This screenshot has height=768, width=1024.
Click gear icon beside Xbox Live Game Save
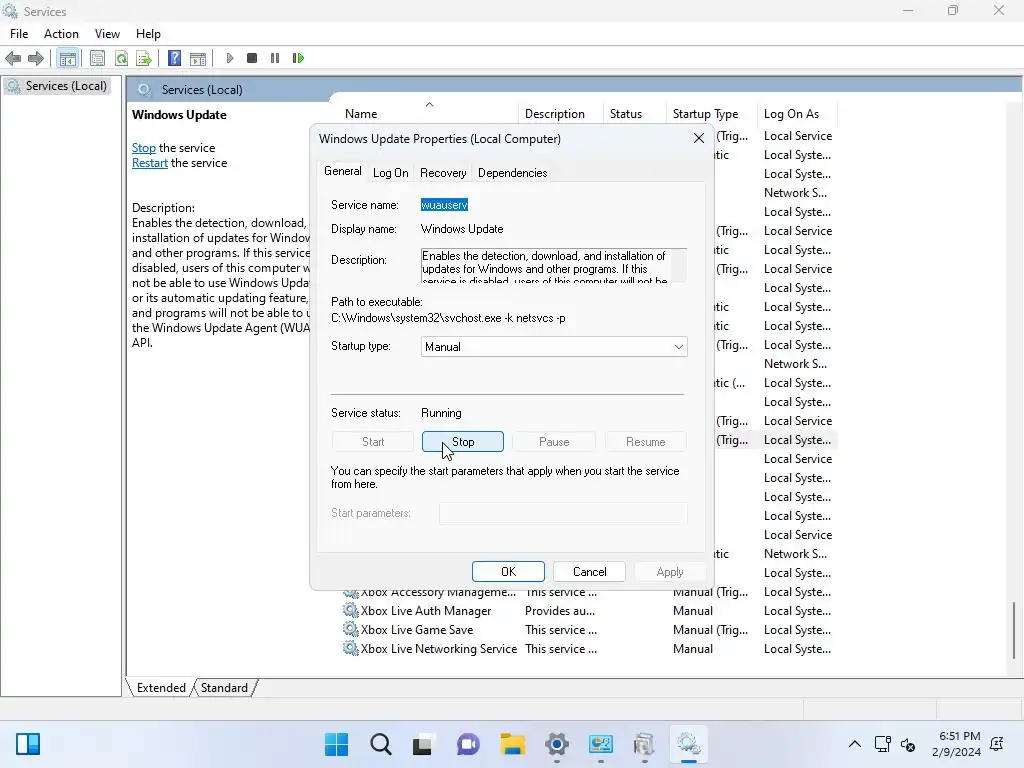pyautogui.click(x=351, y=630)
